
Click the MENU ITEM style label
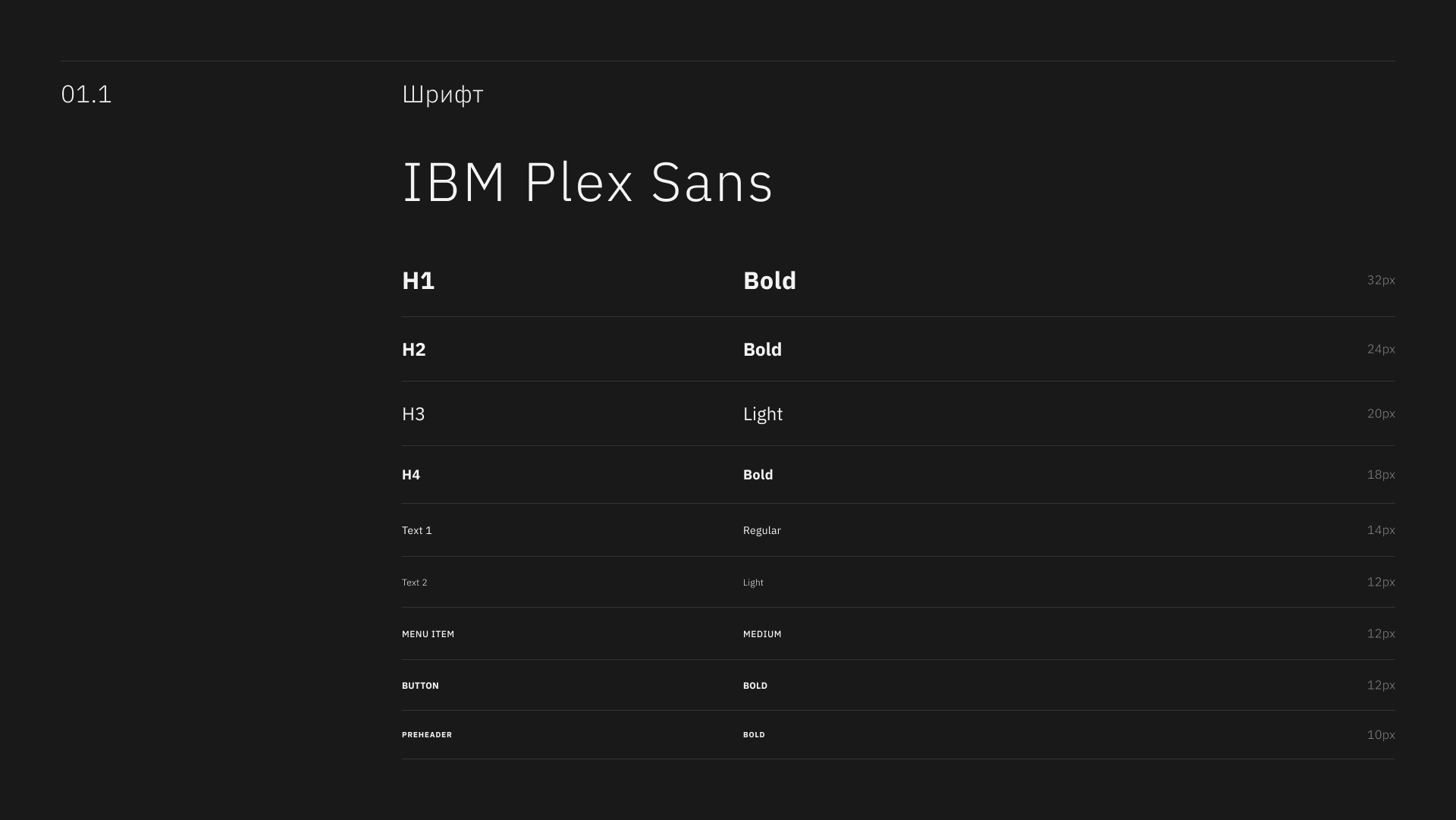[x=428, y=634]
